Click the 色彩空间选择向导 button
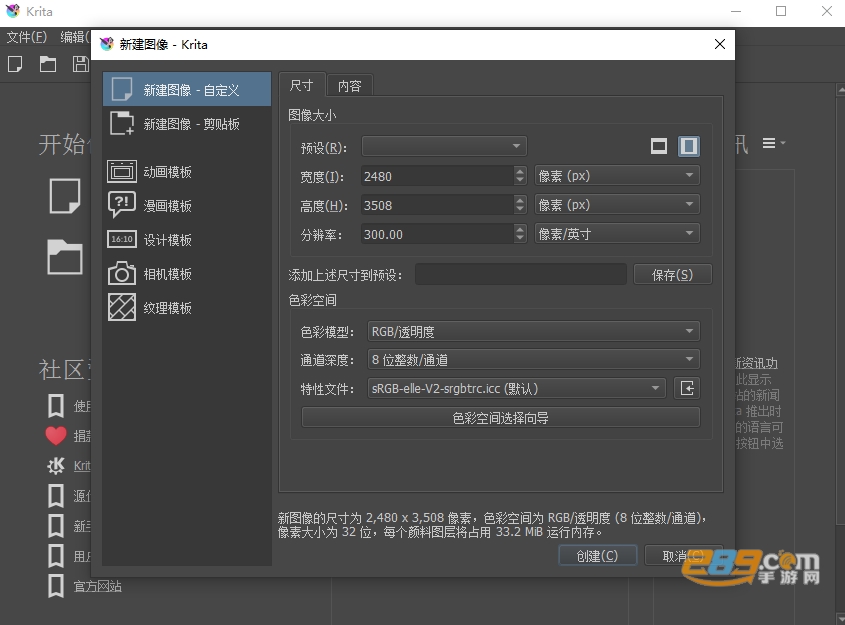Screen dimensions: 845x625 pyautogui.click(x=501, y=418)
